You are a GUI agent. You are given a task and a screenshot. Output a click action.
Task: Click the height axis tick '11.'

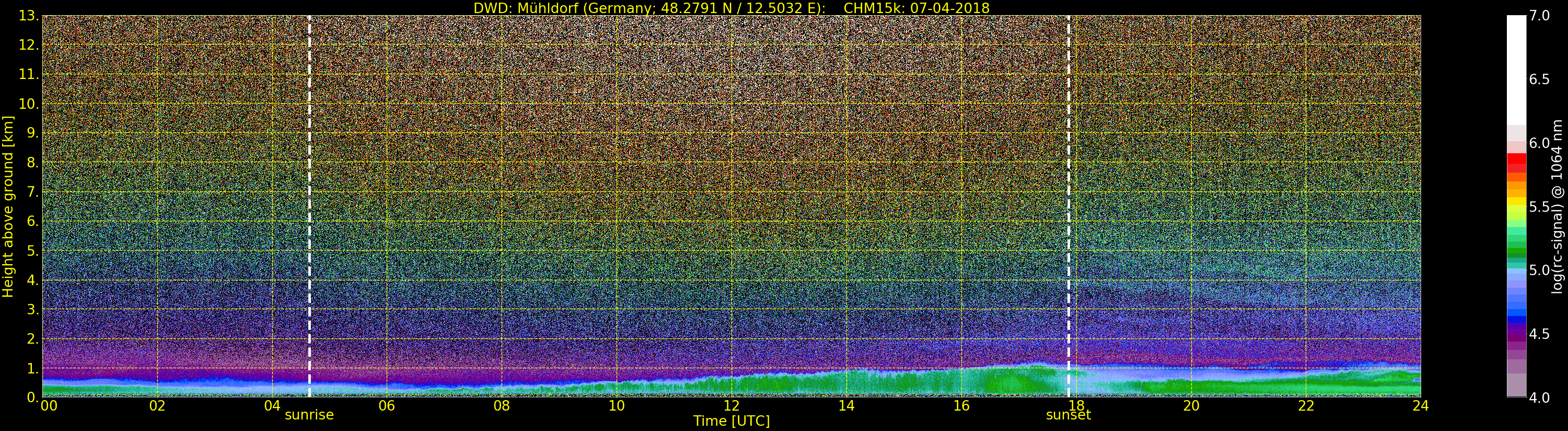click(29, 74)
